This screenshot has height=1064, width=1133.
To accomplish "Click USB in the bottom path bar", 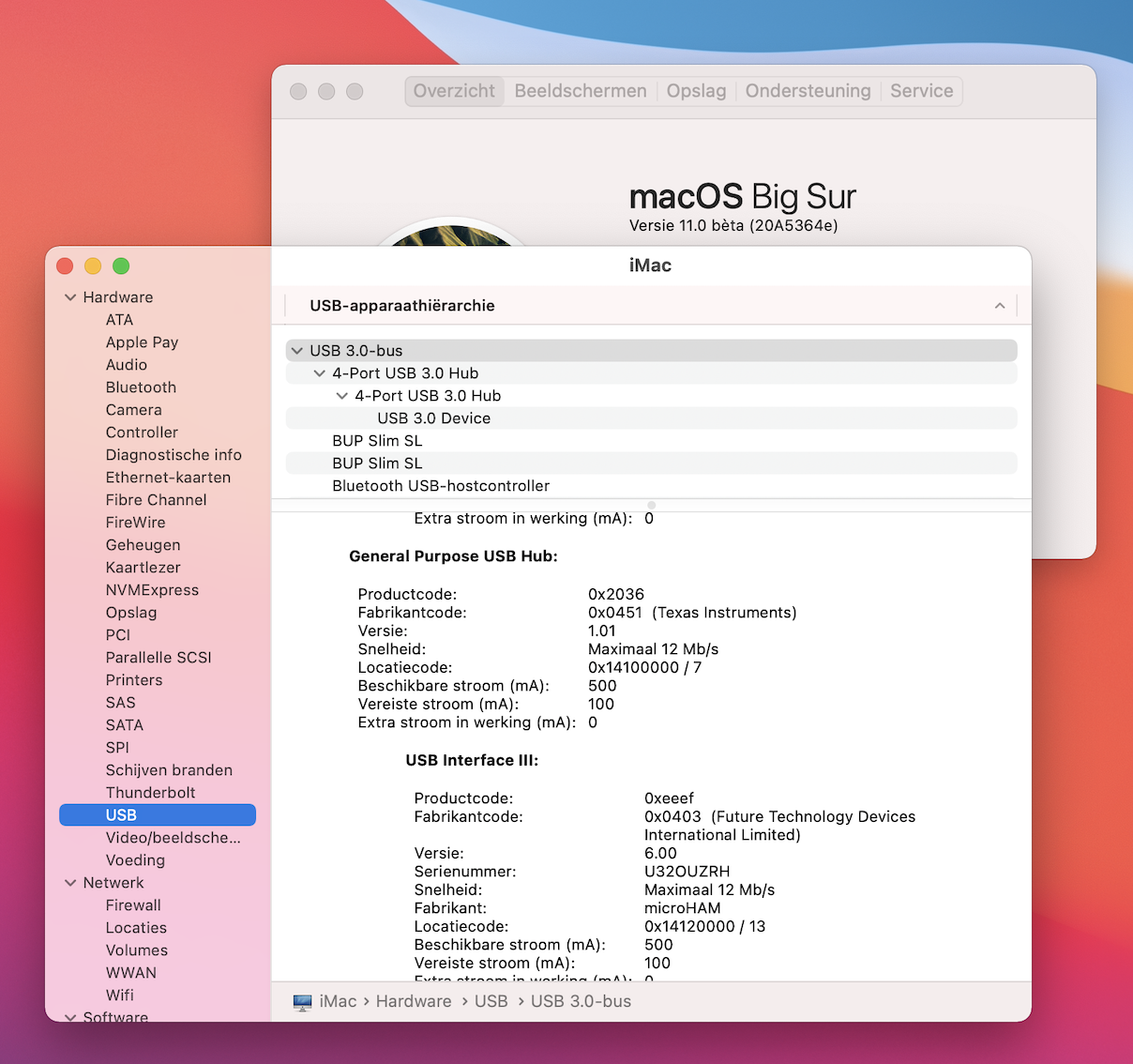I will click(x=491, y=1002).
